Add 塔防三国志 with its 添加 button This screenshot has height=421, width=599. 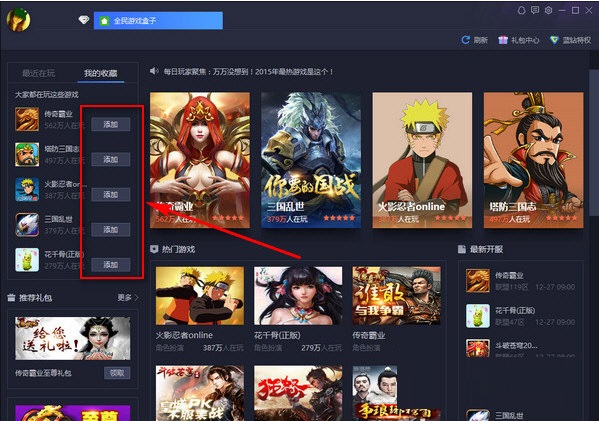pos(111,159)
